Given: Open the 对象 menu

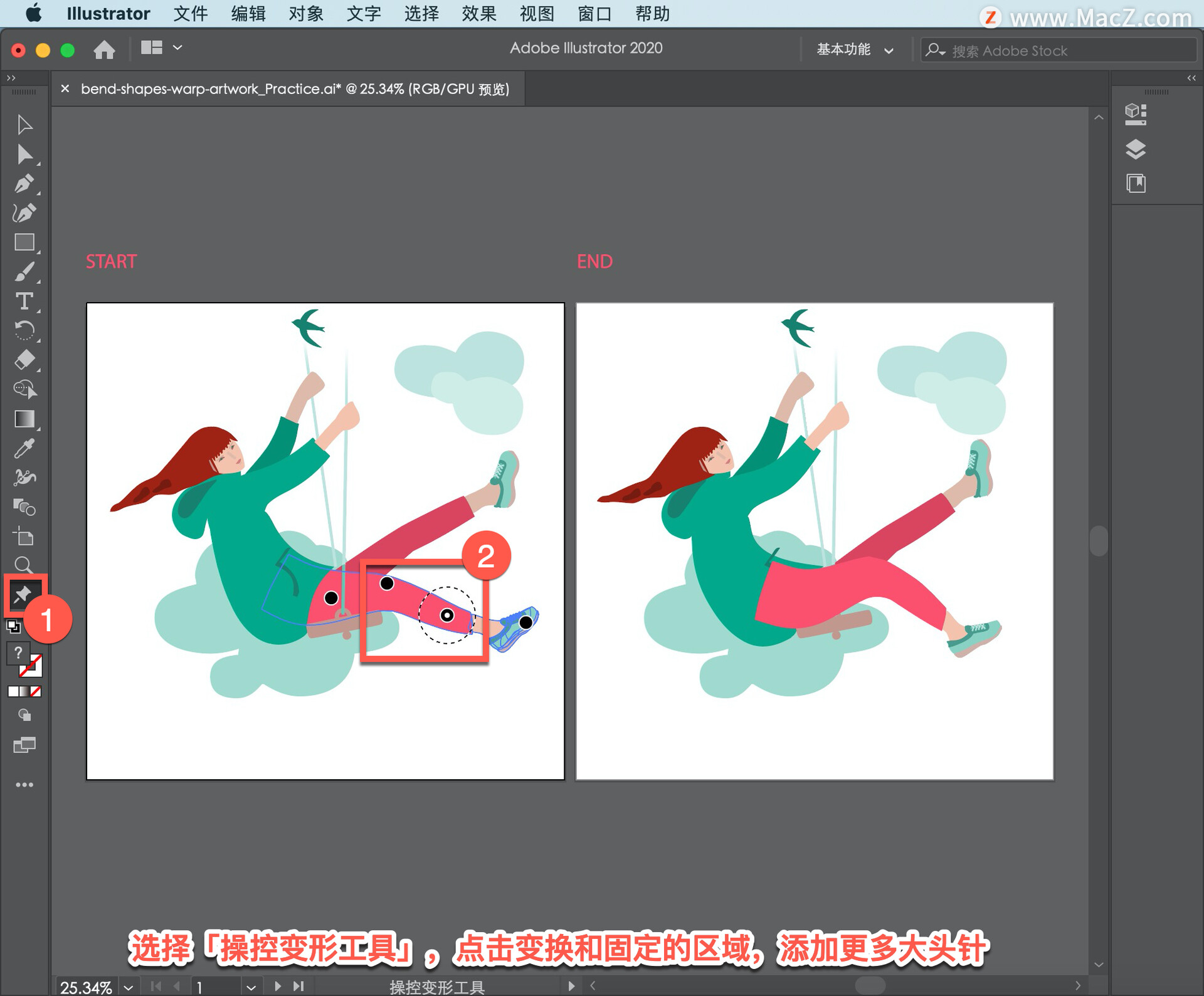Looking at the screenshot, I should (306, 13).
